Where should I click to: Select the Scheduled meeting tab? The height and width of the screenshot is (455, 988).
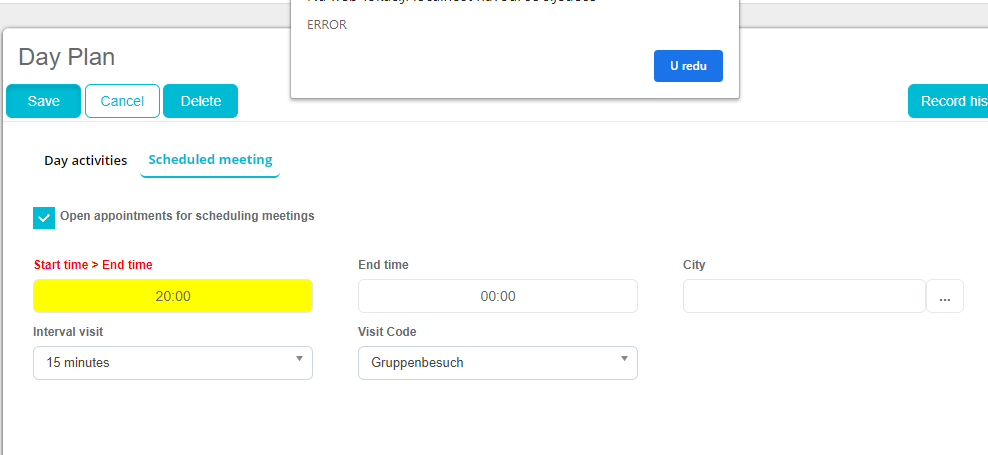click(x=210, y=159)
